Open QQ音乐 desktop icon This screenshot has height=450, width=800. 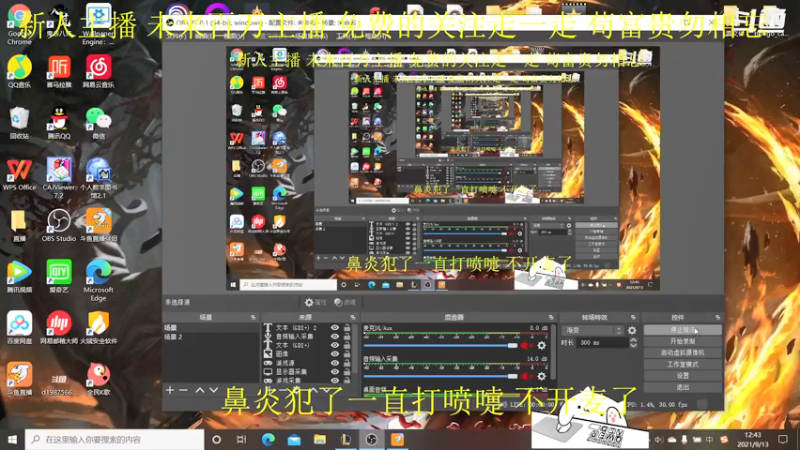[x=19, y=71]
